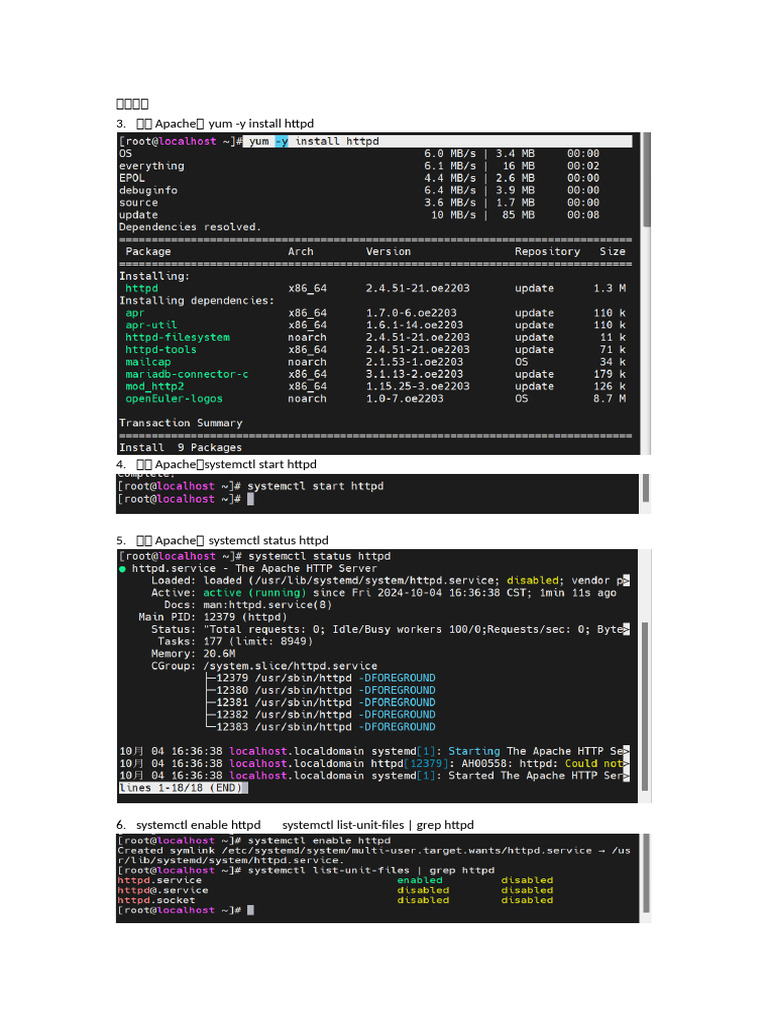
Task: Click the 'everything' repository line
Action: [359, 166]
